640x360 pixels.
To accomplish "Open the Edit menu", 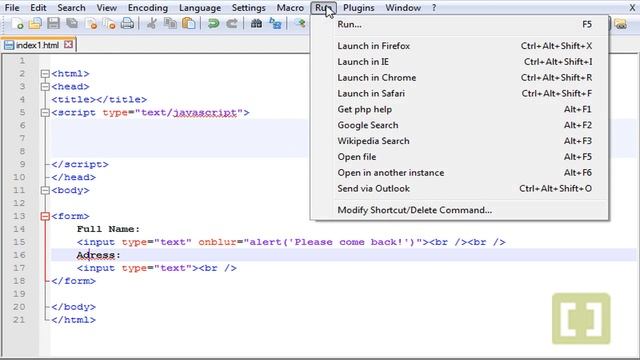I will coord(38,8).
